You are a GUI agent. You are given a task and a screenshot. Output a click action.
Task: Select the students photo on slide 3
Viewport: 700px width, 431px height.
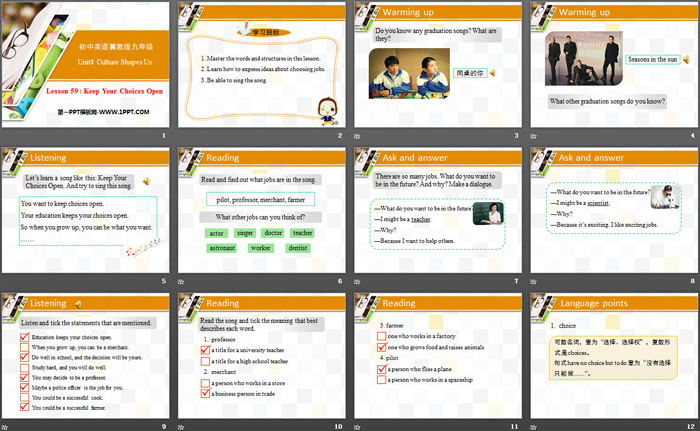click(408, 73)
